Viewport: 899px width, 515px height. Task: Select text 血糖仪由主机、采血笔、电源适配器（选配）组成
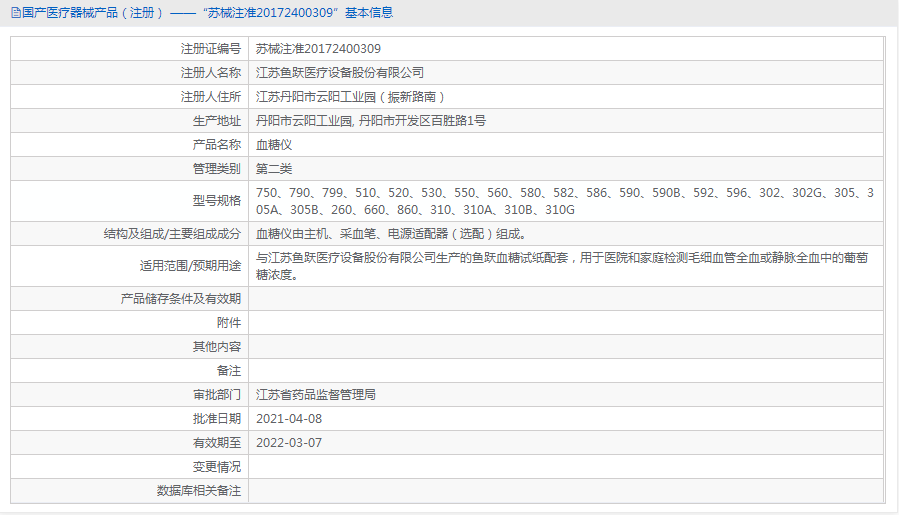[x=391, y=234]
